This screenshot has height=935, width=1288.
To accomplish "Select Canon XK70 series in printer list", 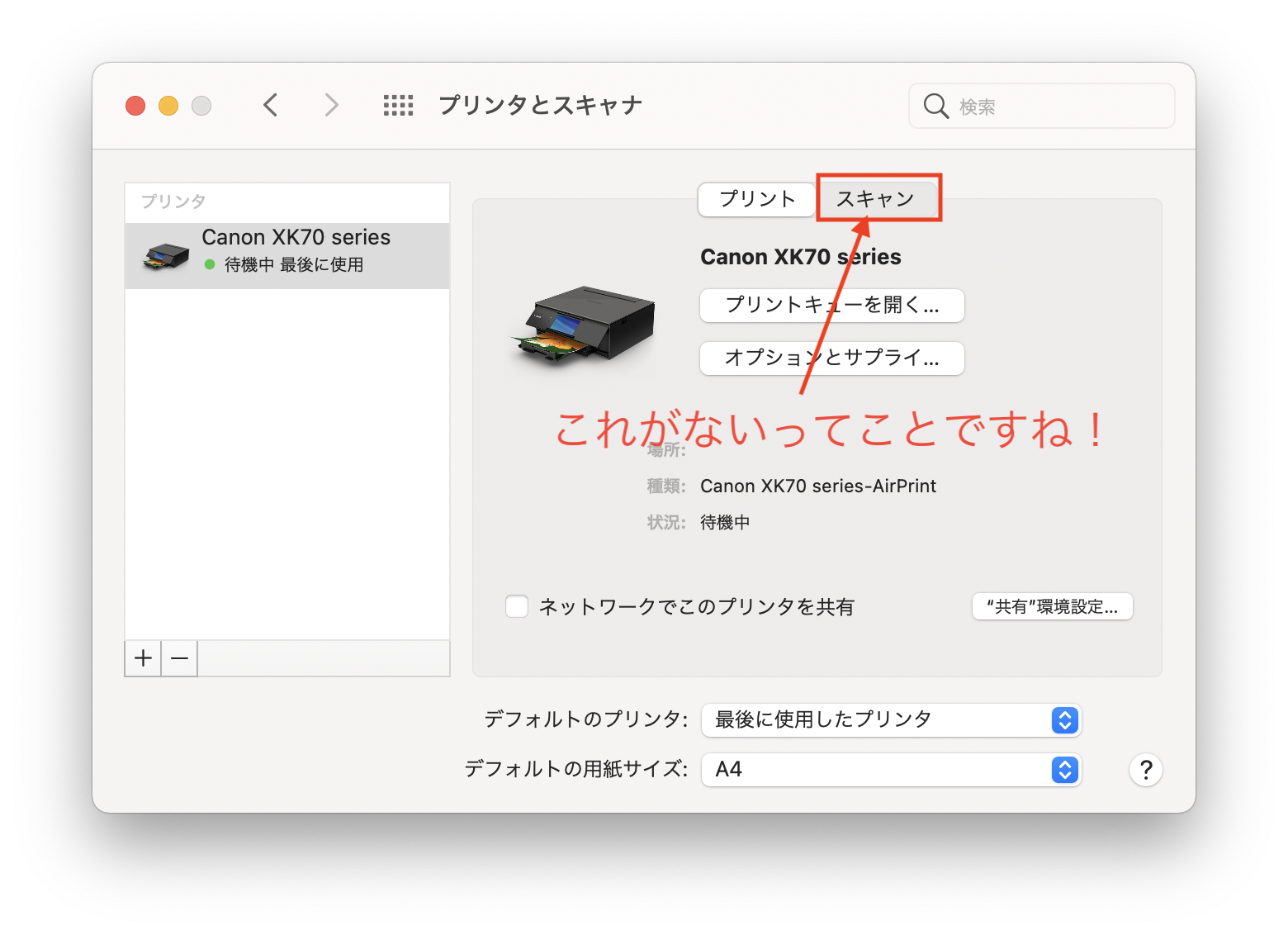I will pyautogui.click(x=287, y=256).
